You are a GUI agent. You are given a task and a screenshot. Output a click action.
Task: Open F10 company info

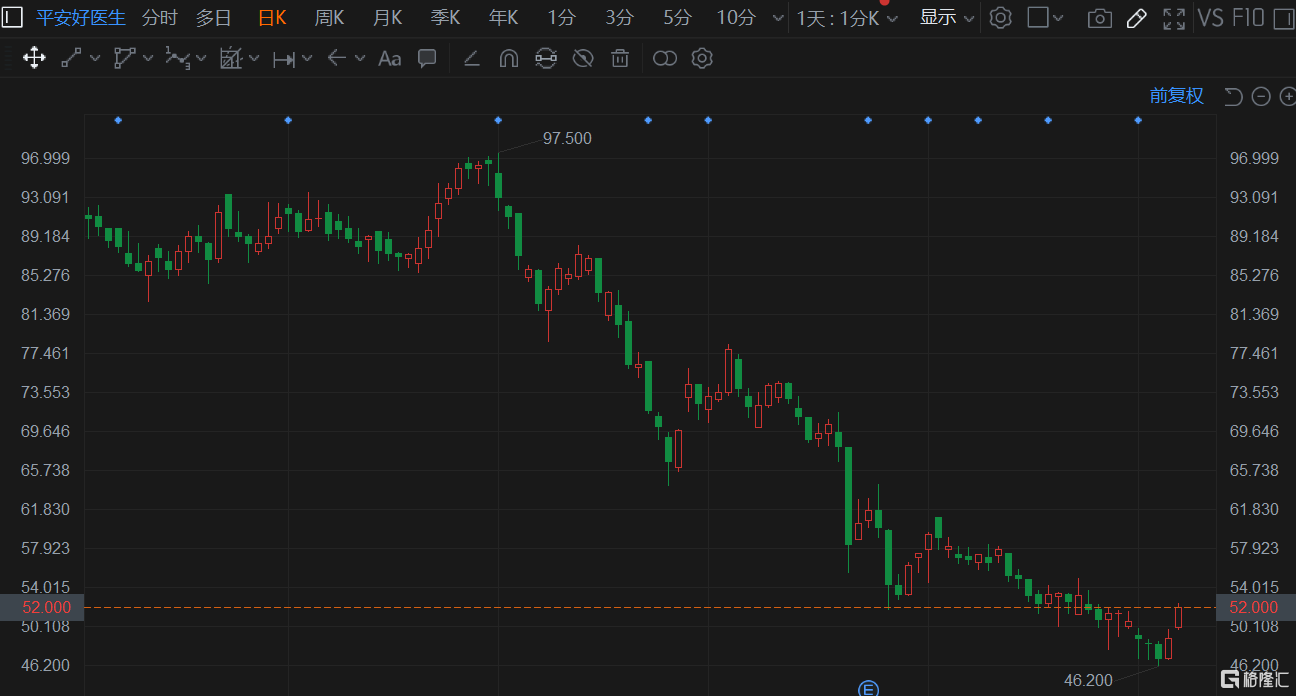click(x=1248, y=17)
